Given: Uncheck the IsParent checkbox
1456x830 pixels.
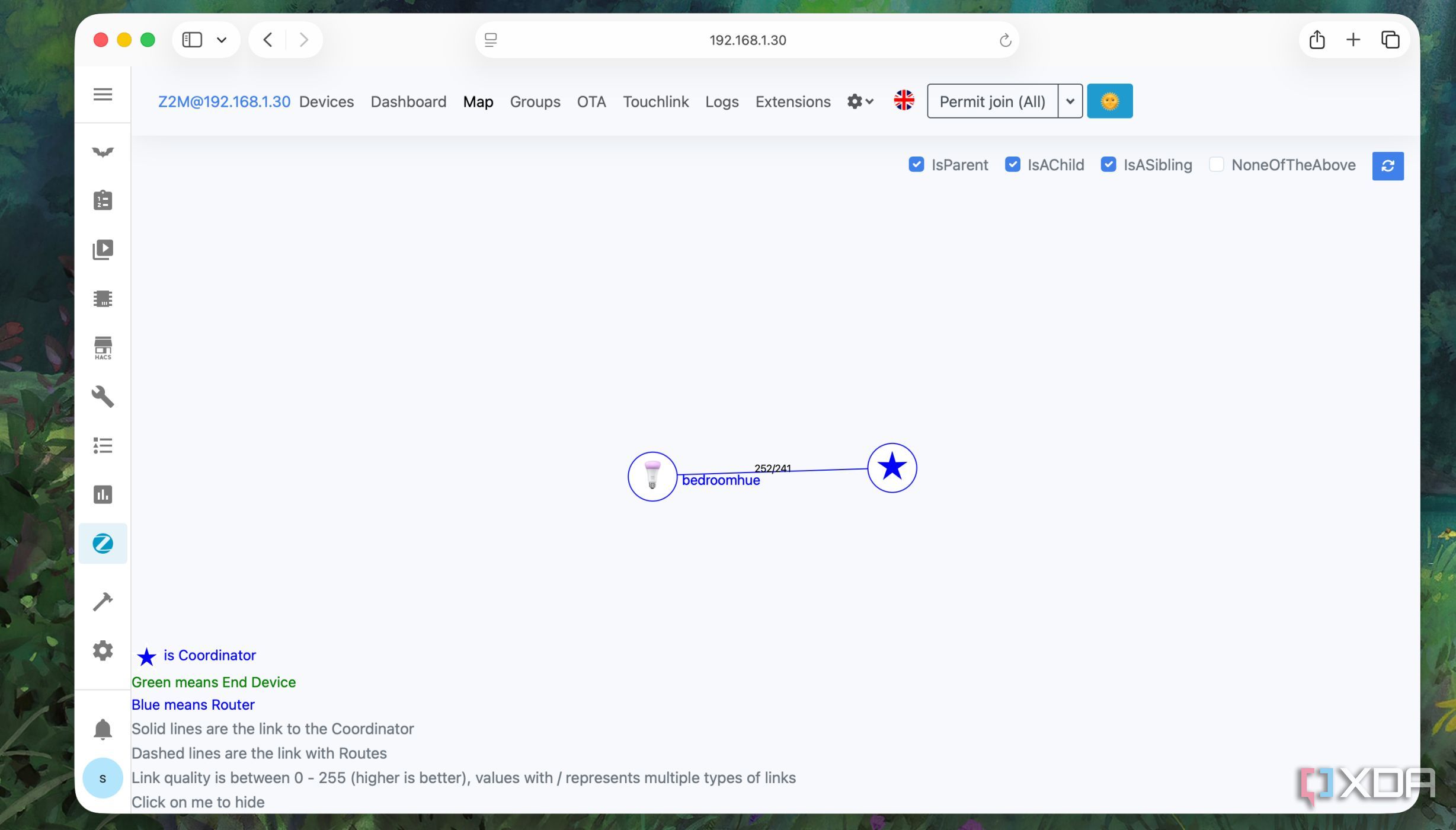Looking at the screenshot, I should (916, 164).
